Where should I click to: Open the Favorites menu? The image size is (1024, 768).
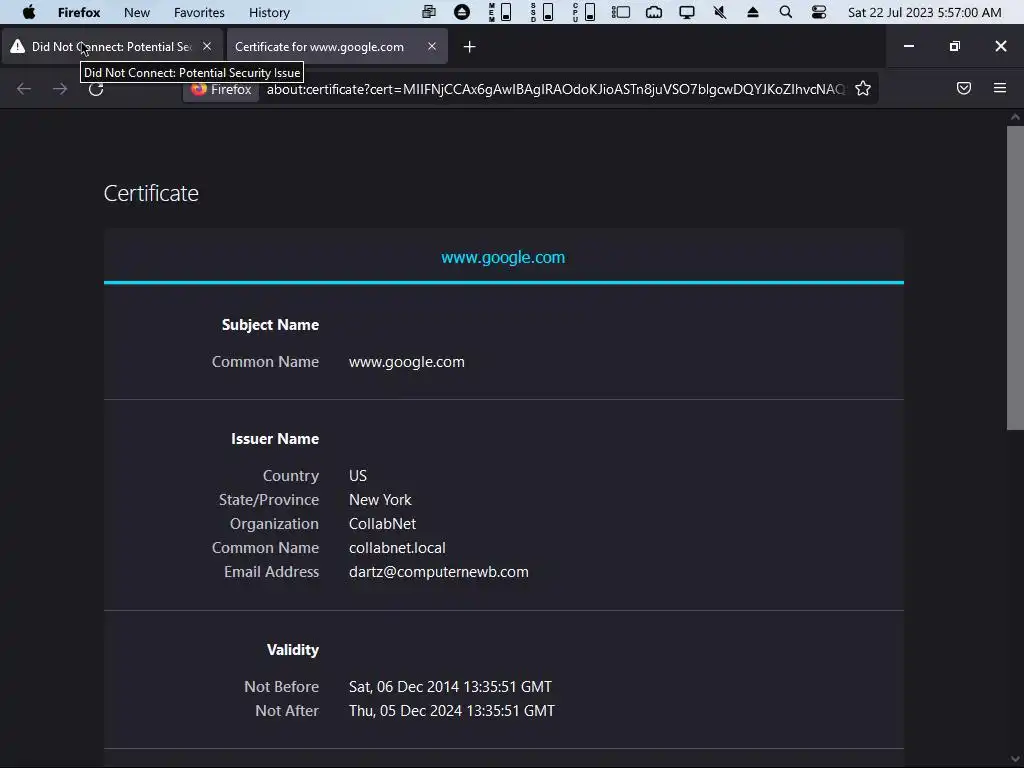point(199,12)
